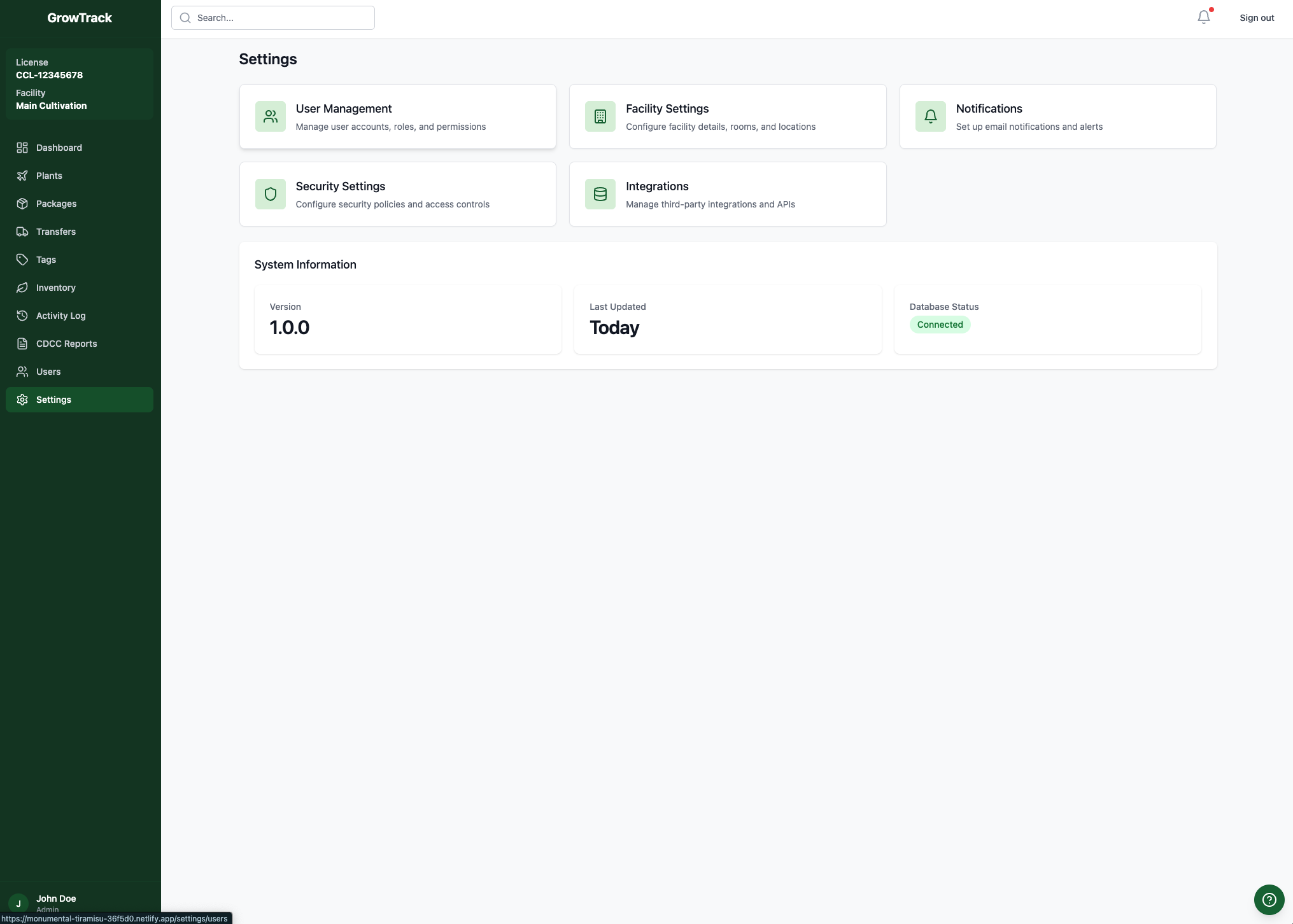Viewport: 1293px width, 924px height.
Task: Click the Security Settings shield icon
Action: pyautogui.click(x=271, y=194)
